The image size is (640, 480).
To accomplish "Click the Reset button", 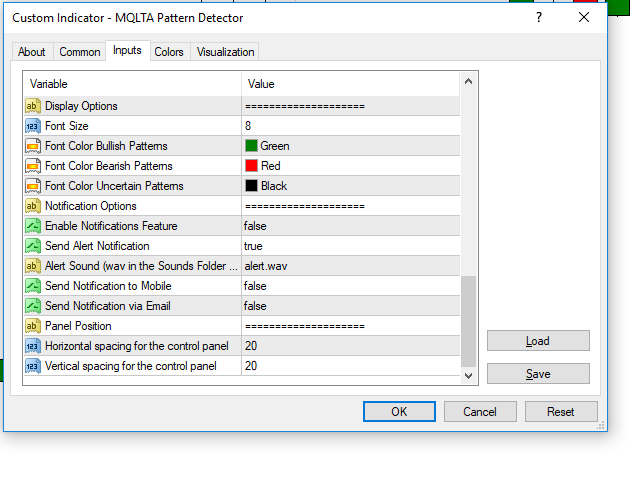I will (561, 411).
